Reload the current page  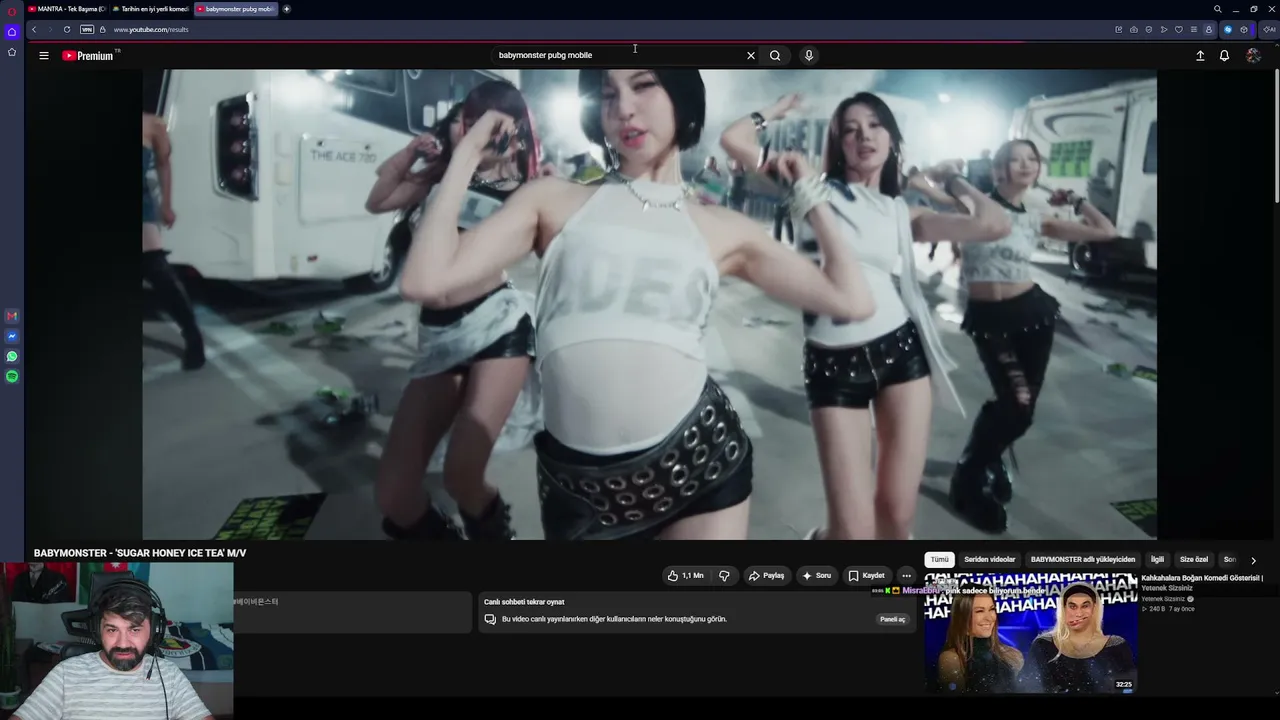(67, 30)
